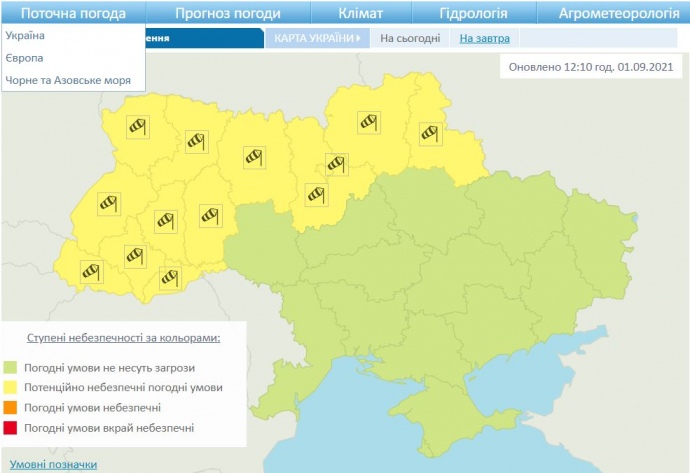Click the wind icon over Lviv region
This screenshot has width=690, height=473.
pyautogui.click(x=109, y=203)
